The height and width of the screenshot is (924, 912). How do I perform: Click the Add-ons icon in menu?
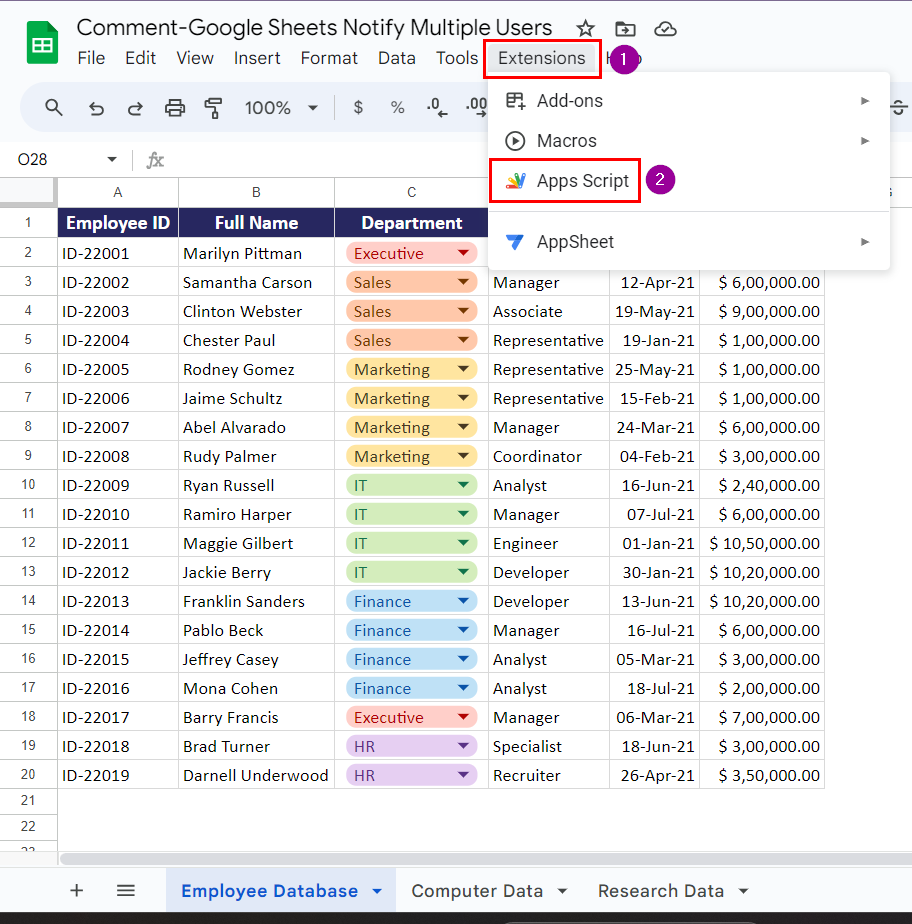point(516,101)
